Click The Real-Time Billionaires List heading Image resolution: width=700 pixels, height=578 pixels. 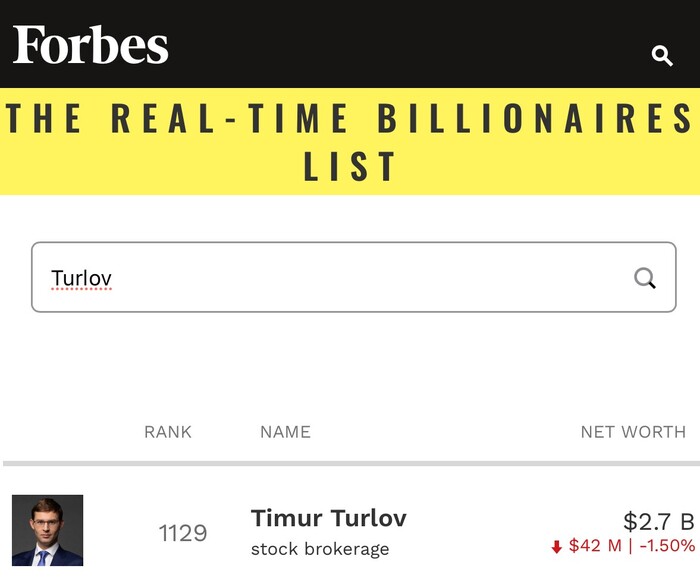[x=350, y=120]
